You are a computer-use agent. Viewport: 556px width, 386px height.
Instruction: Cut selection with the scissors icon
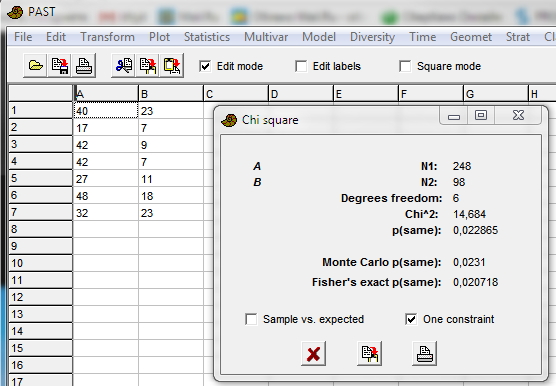[123, 66]
